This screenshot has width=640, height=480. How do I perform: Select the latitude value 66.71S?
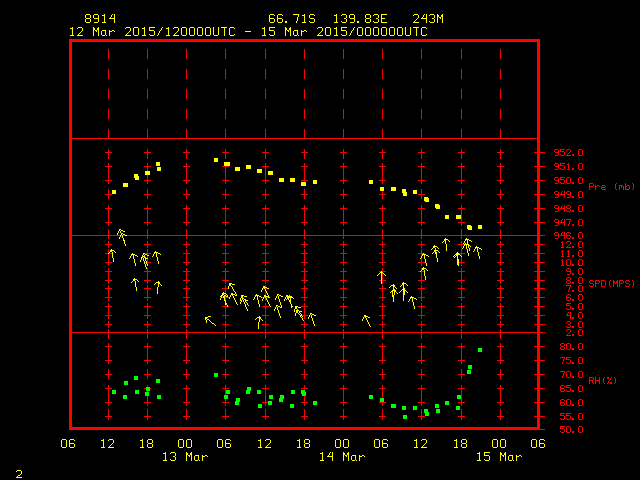point(288,19)
